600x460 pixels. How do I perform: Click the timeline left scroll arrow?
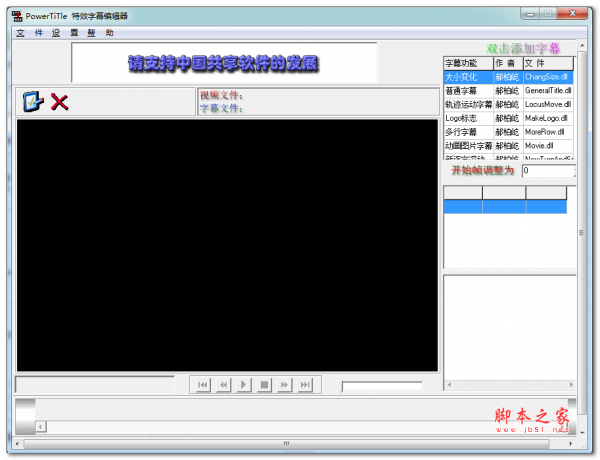point(41,426)
